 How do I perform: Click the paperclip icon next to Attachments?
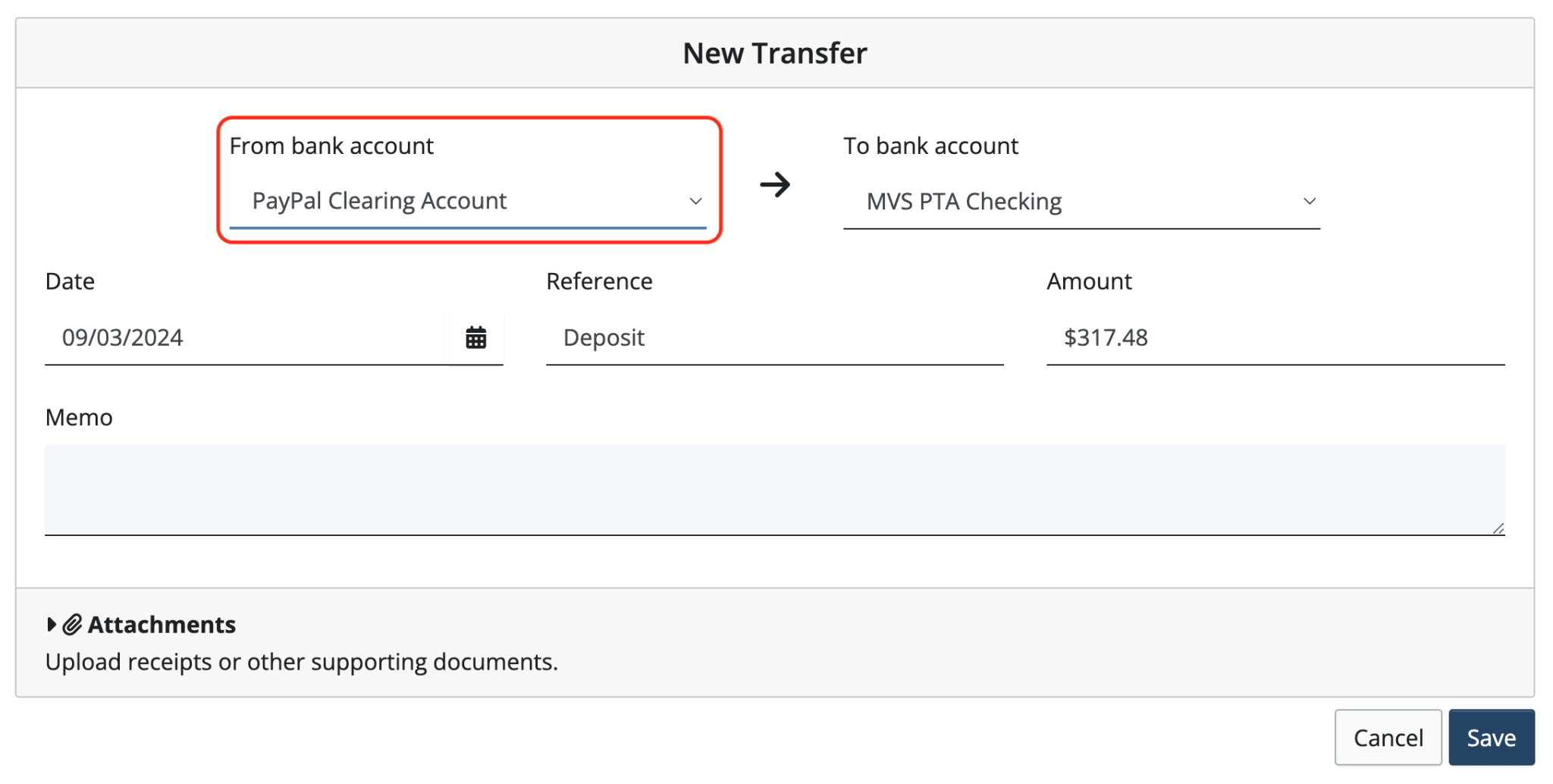[x=71, y=624]
